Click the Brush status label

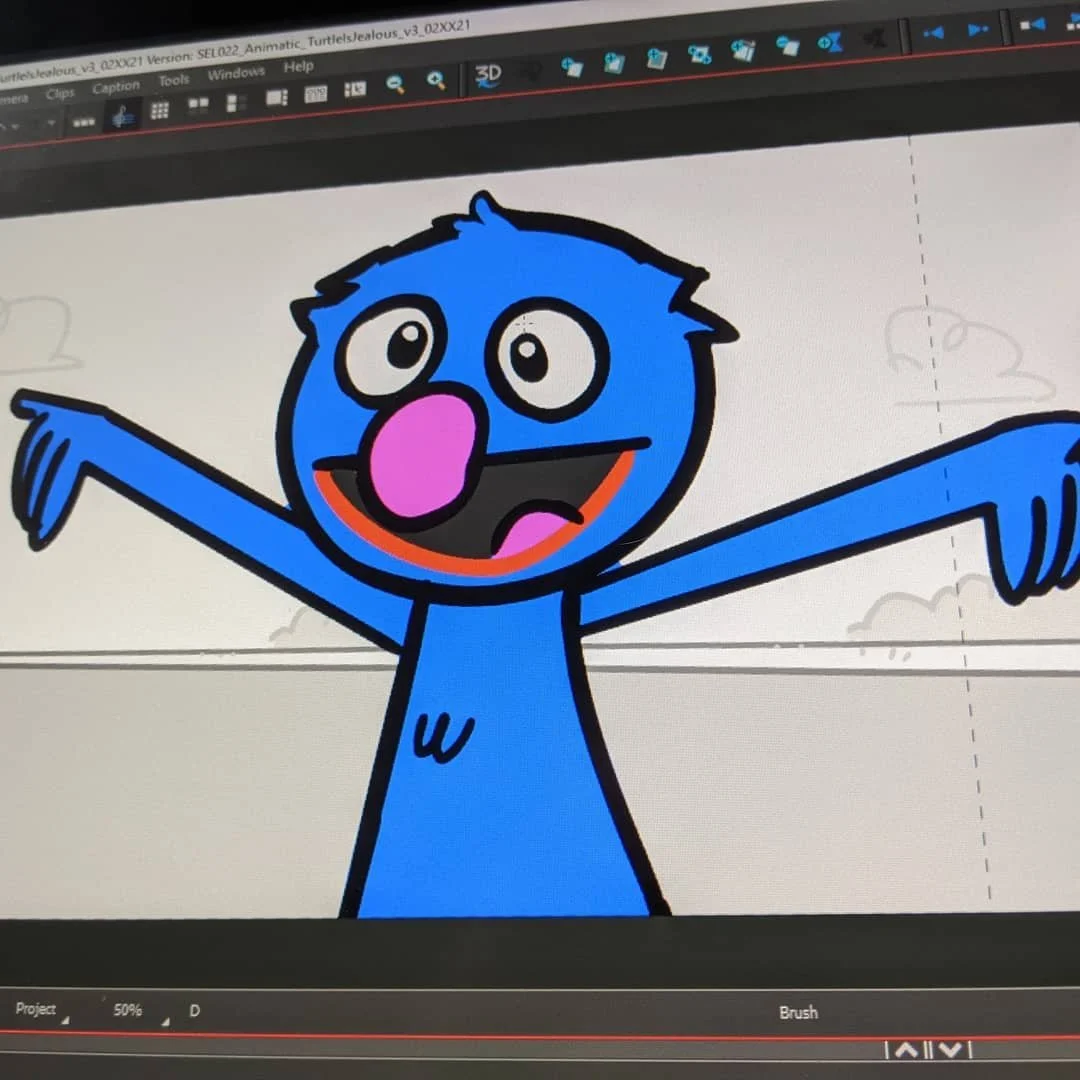pyautogui.click(x=797, y=1013)
